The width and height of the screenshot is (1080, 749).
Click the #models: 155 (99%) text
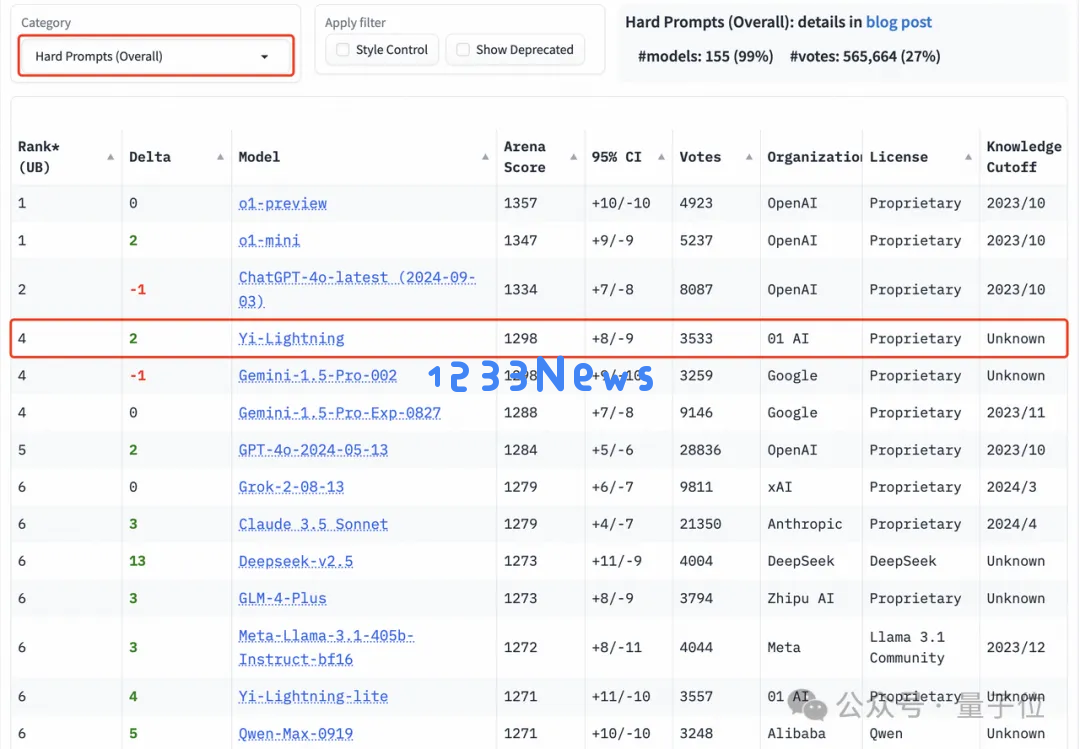pyautogui.click(x=705, y=57)
